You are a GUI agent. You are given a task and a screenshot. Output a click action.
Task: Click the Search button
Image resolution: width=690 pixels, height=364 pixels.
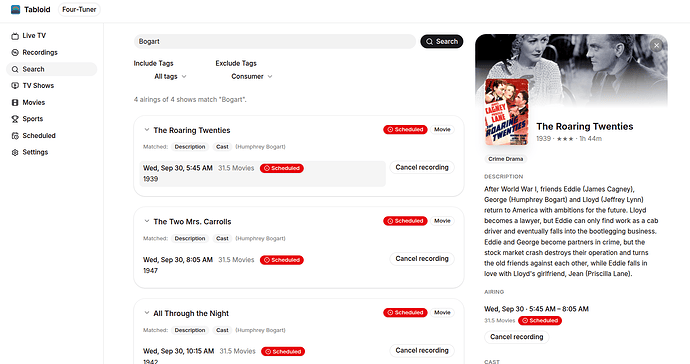tap(442, 41)
